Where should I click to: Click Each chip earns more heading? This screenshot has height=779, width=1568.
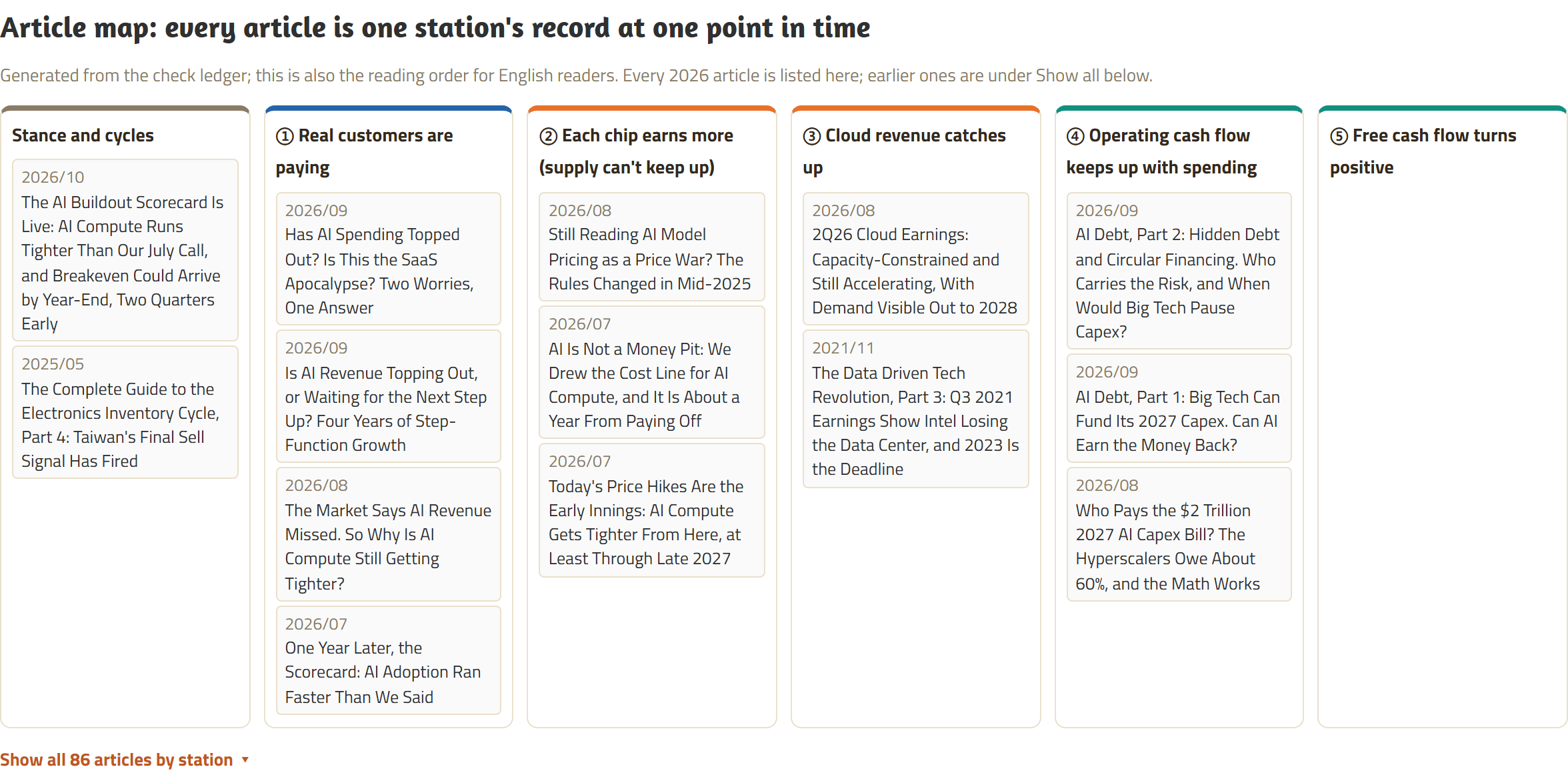(x=636, y=151)
